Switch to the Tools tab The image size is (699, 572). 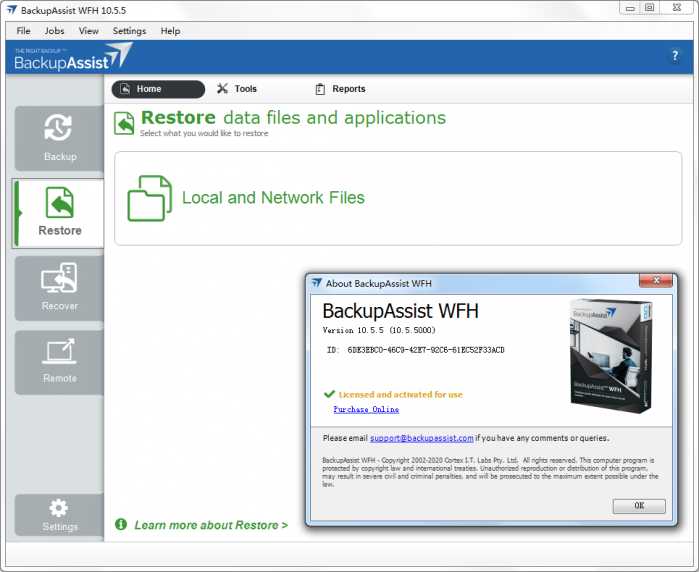(237, 89)
